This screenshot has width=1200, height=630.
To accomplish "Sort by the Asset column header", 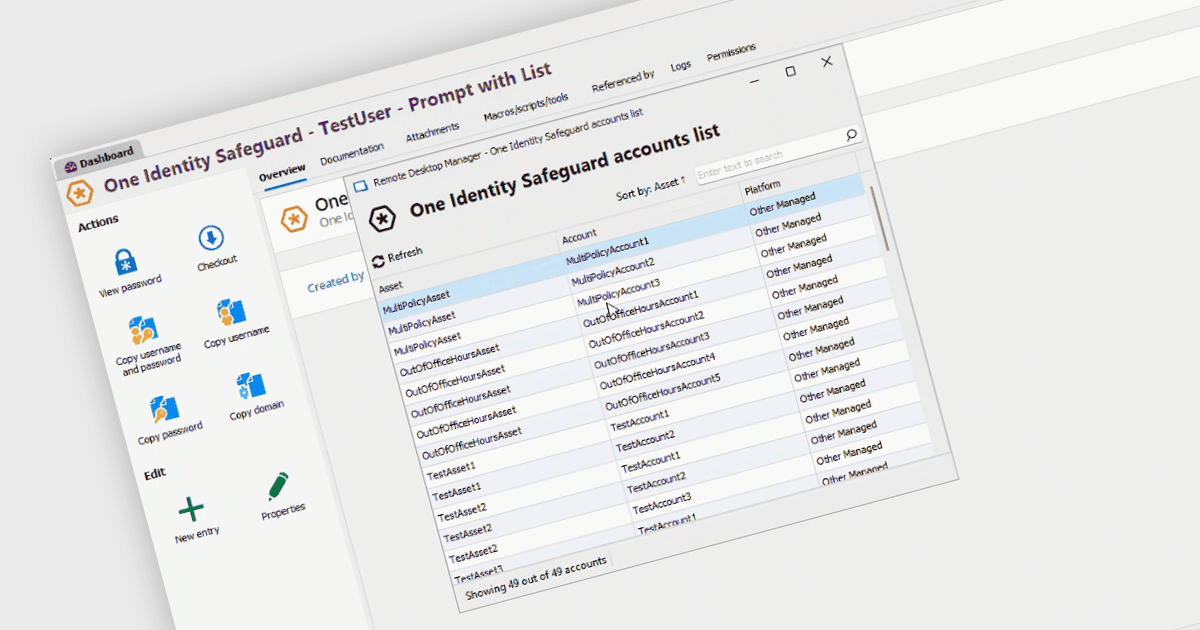I will click(x=390, y=287).
